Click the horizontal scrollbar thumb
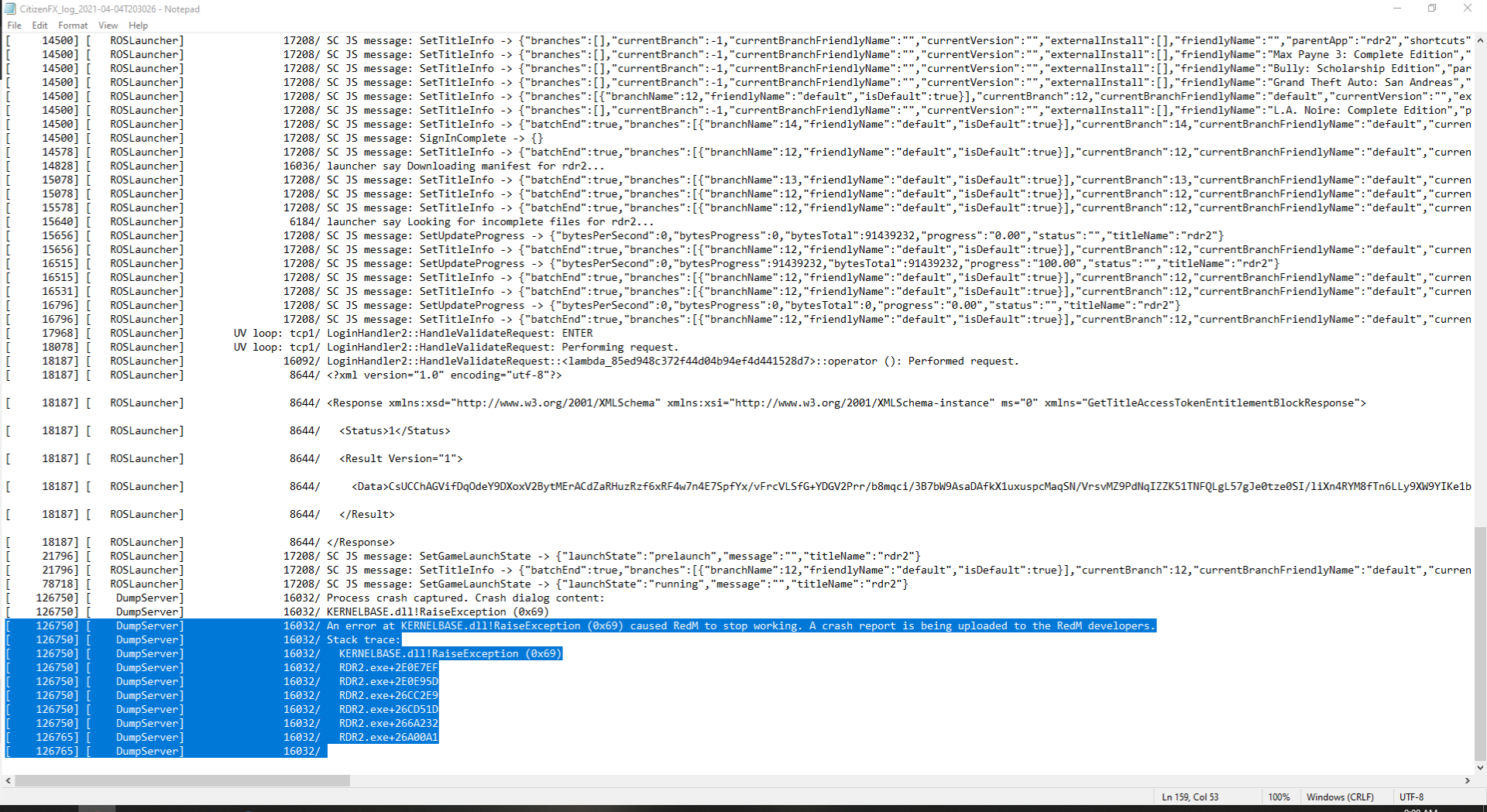 pos(182,781)
